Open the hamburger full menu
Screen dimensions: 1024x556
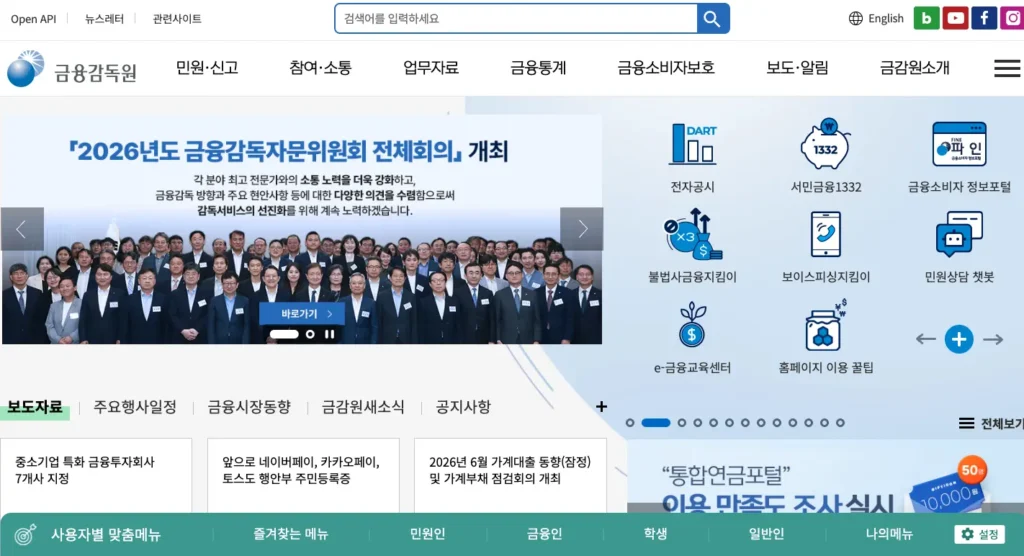[x=1007, y=68]
